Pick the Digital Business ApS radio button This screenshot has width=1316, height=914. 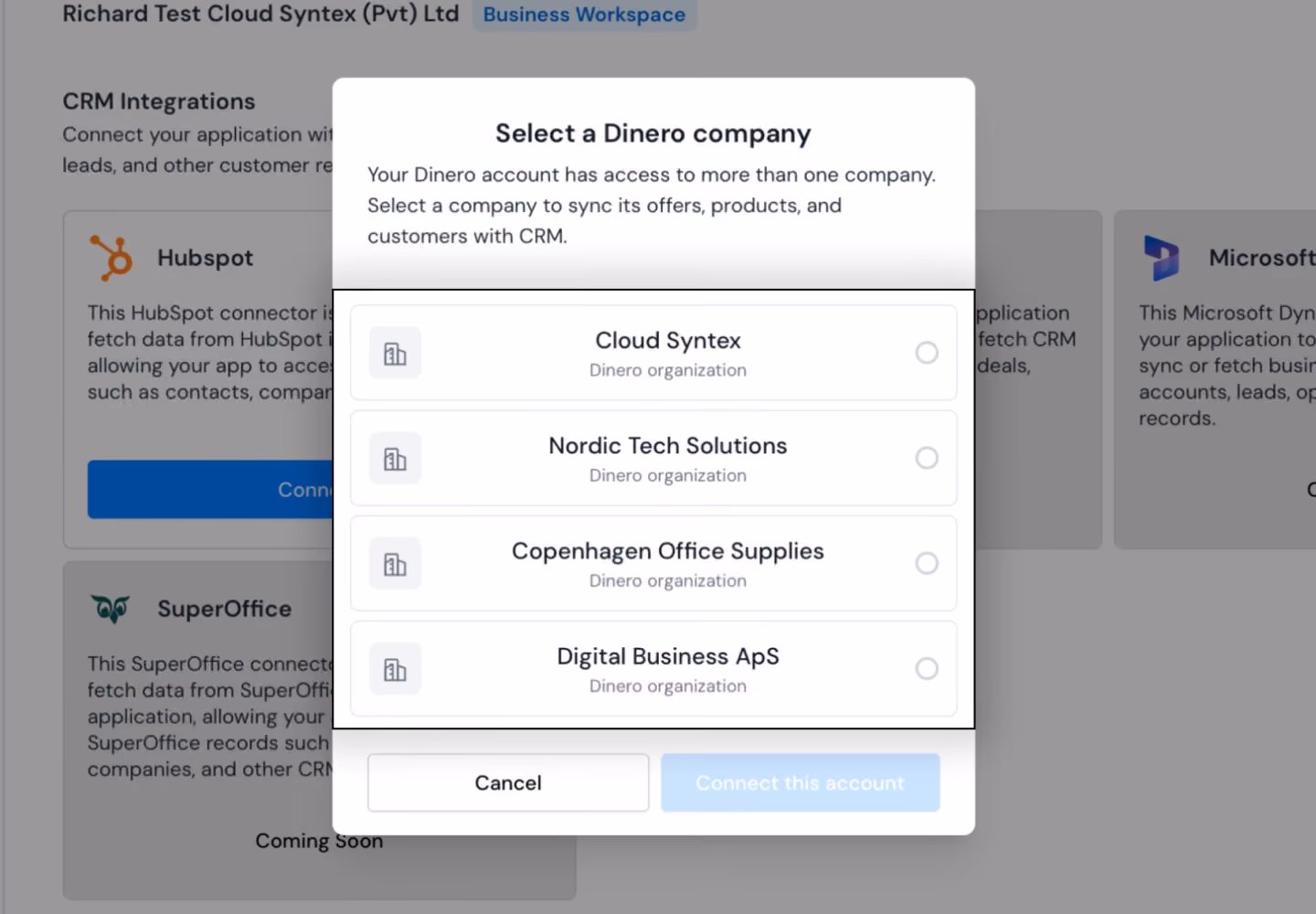coord(927,669)
